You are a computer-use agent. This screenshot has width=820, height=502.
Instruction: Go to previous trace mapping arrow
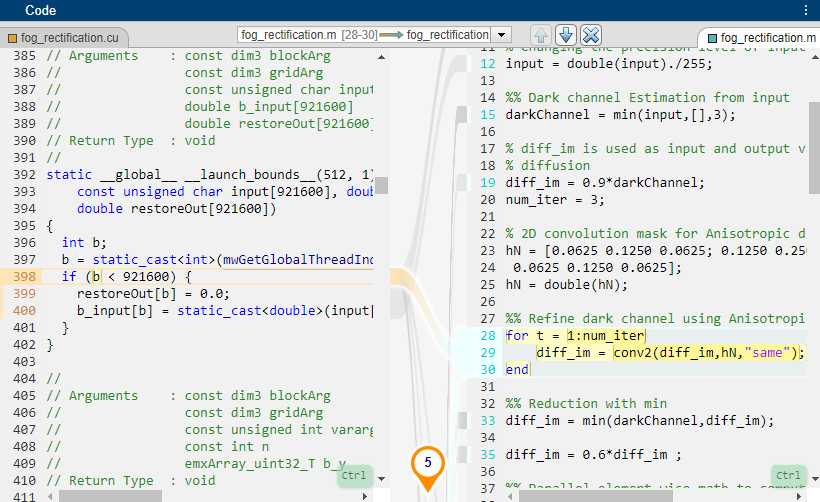[x=541, y=35]
